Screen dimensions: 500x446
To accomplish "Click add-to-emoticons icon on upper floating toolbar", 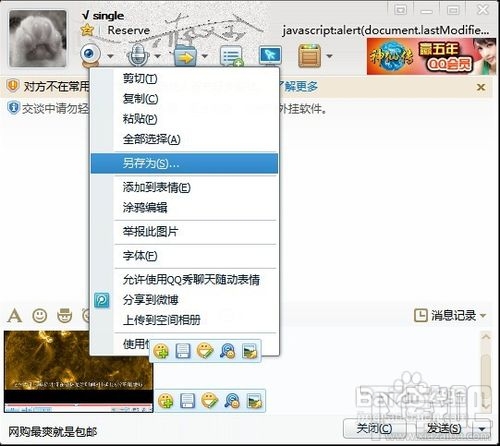I will [161, 351].
